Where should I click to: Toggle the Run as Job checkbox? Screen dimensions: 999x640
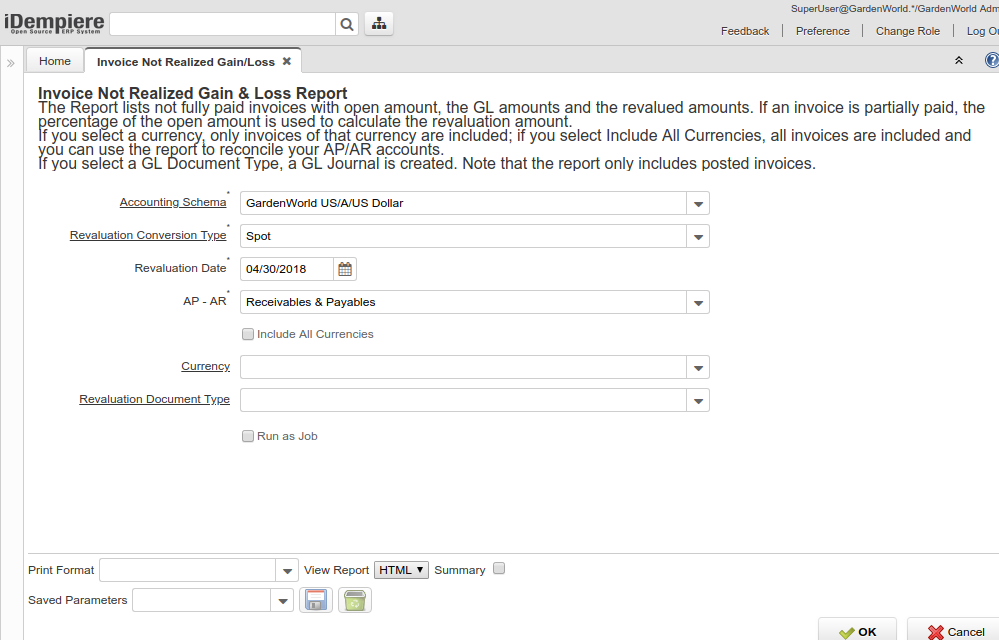click(x=248, y=436)
